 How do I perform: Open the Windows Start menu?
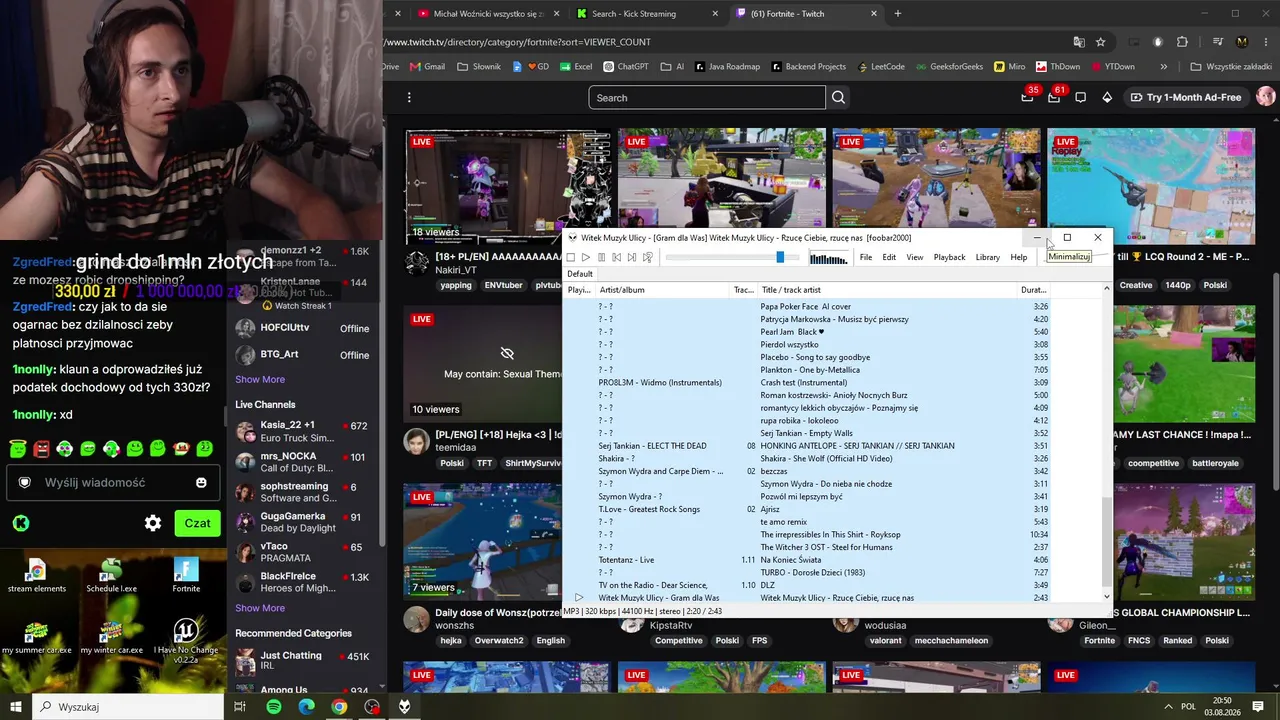pyautogui.click(x=16, y=707)
